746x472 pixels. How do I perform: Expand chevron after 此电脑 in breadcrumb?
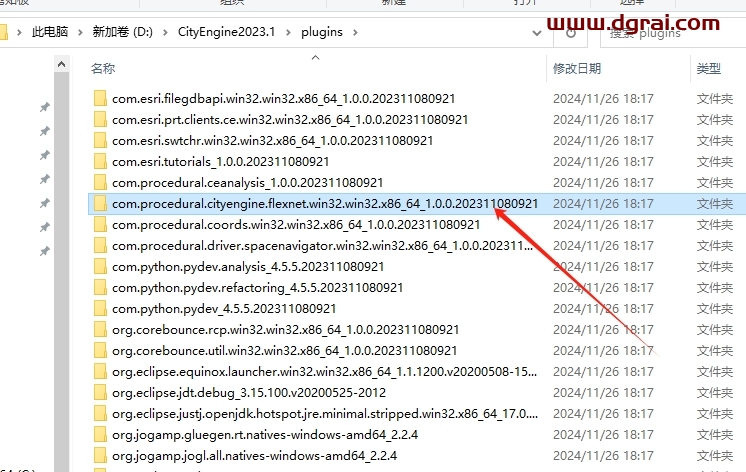pos(80,32)
